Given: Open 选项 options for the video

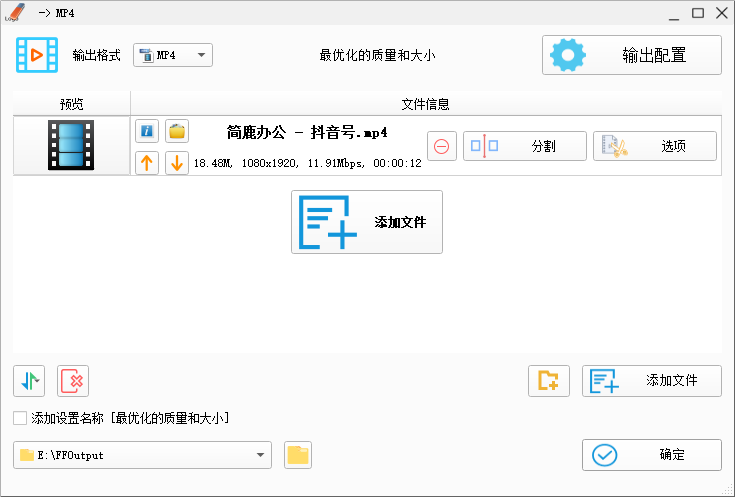Looking at the screenshot, I should (x=654, y=146).
